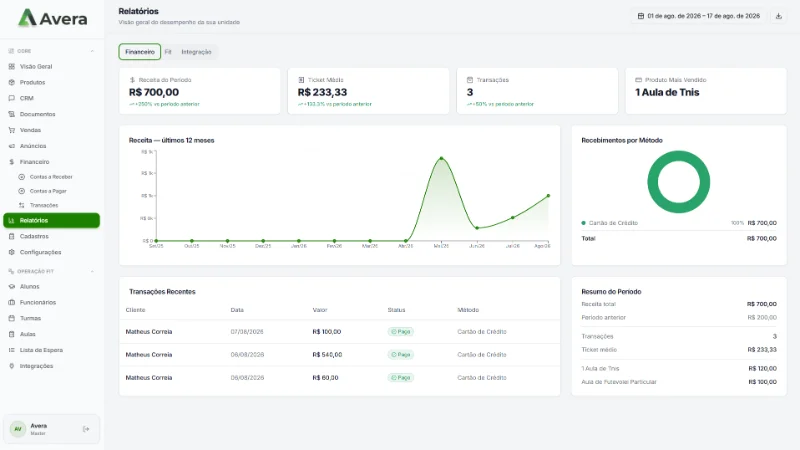The image size is (800, 450).
Task: Click the date 07/08/2026 cell
Action: (x=247, y=332)
